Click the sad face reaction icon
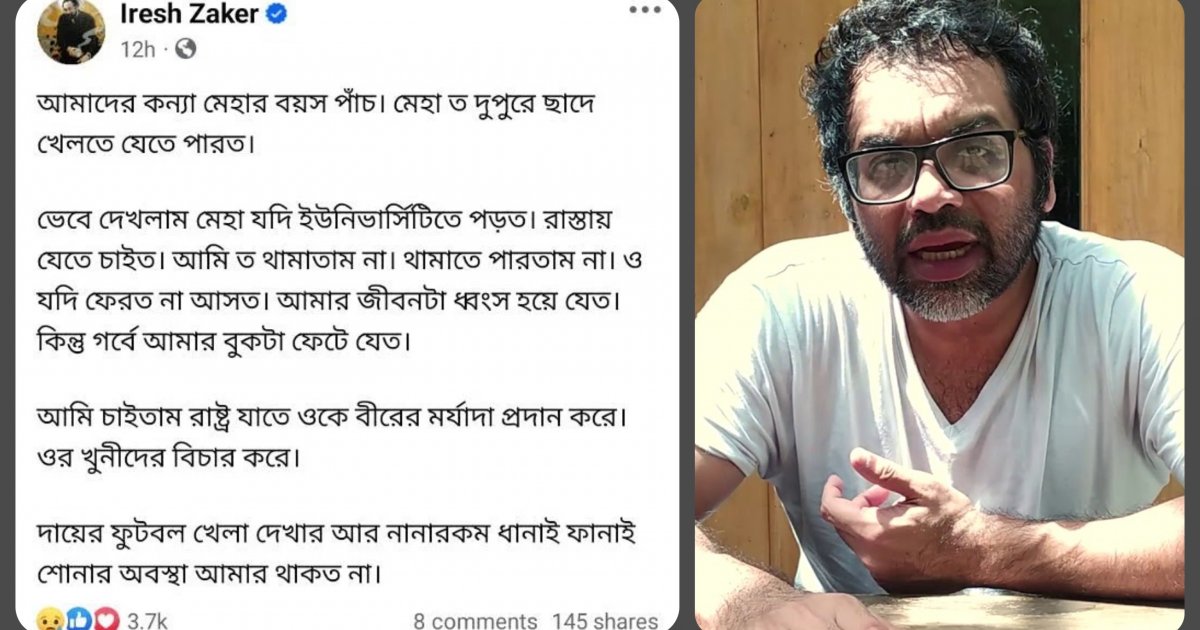Viewport: 1200px width, 630px height. tap(50, 619)
